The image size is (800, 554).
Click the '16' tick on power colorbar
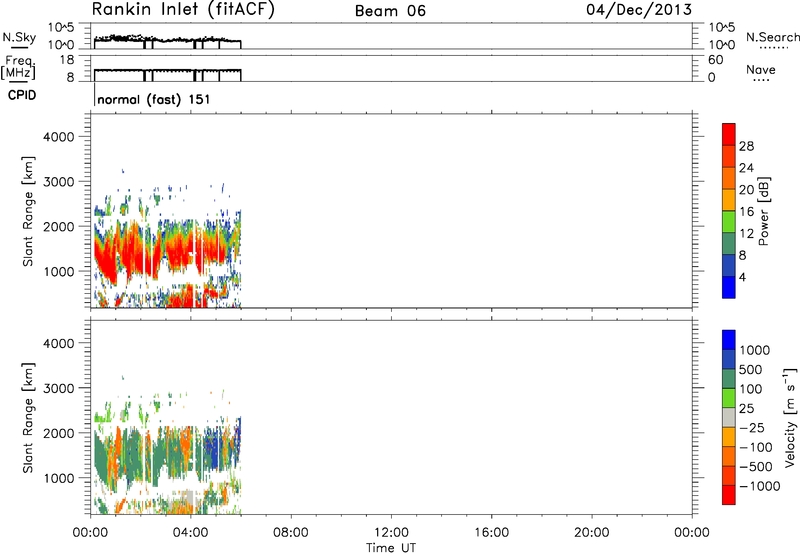(746, 212)
